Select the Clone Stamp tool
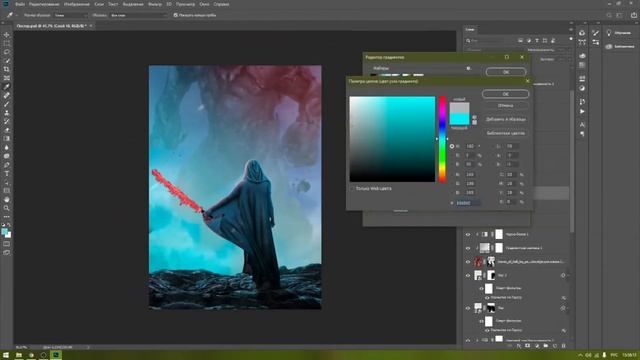This screenshot has width=640, height=360. pos(7,113)
